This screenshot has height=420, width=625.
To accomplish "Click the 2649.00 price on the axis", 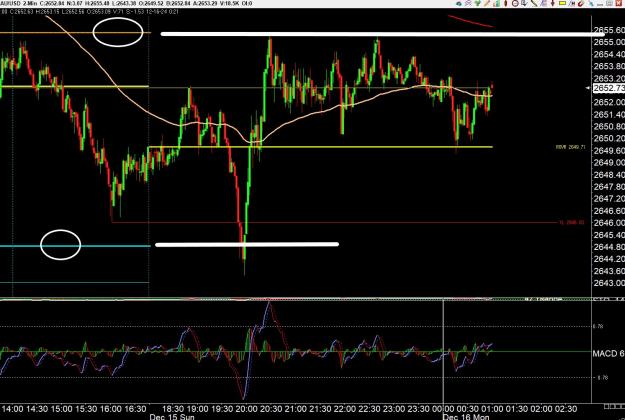I will (609, 163).
